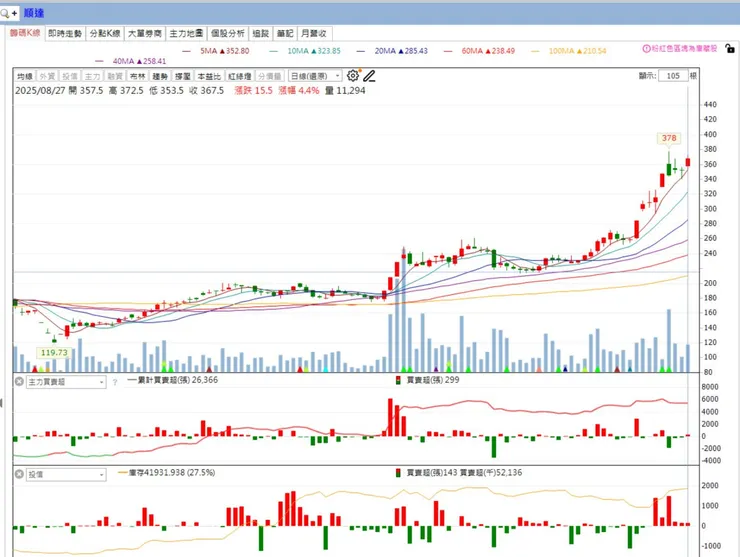
Task: Click the 2025/08/27 date text
Action: (x=40, y=91)
